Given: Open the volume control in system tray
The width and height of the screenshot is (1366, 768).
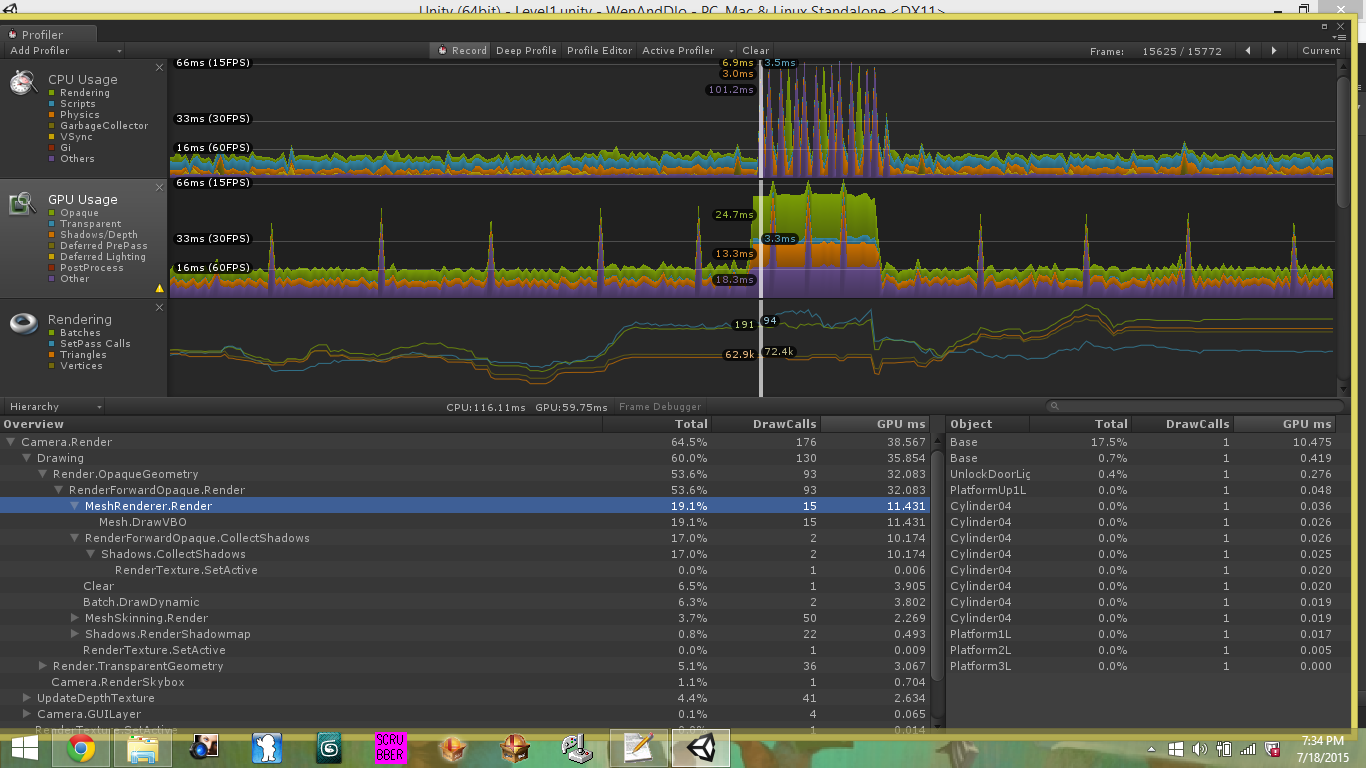Looking at the screenshot, I should [1199, 749].
